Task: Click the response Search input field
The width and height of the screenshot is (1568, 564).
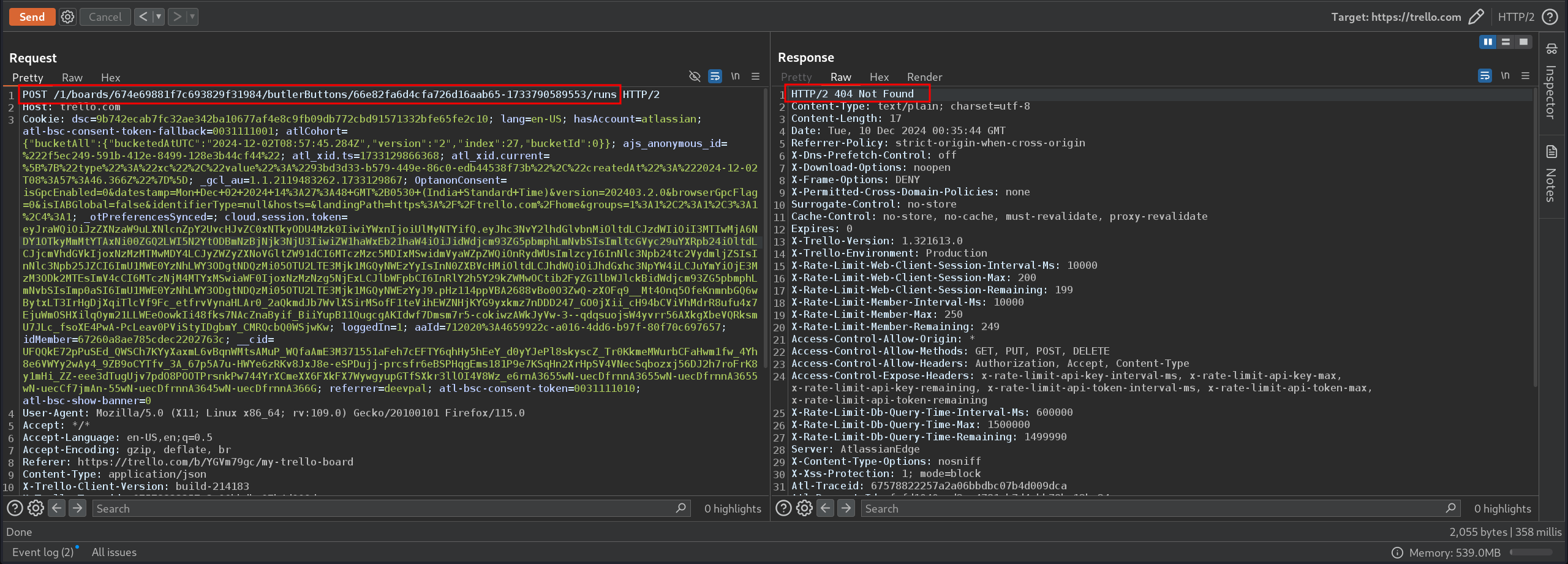Action: click(x=1160, y=508)
